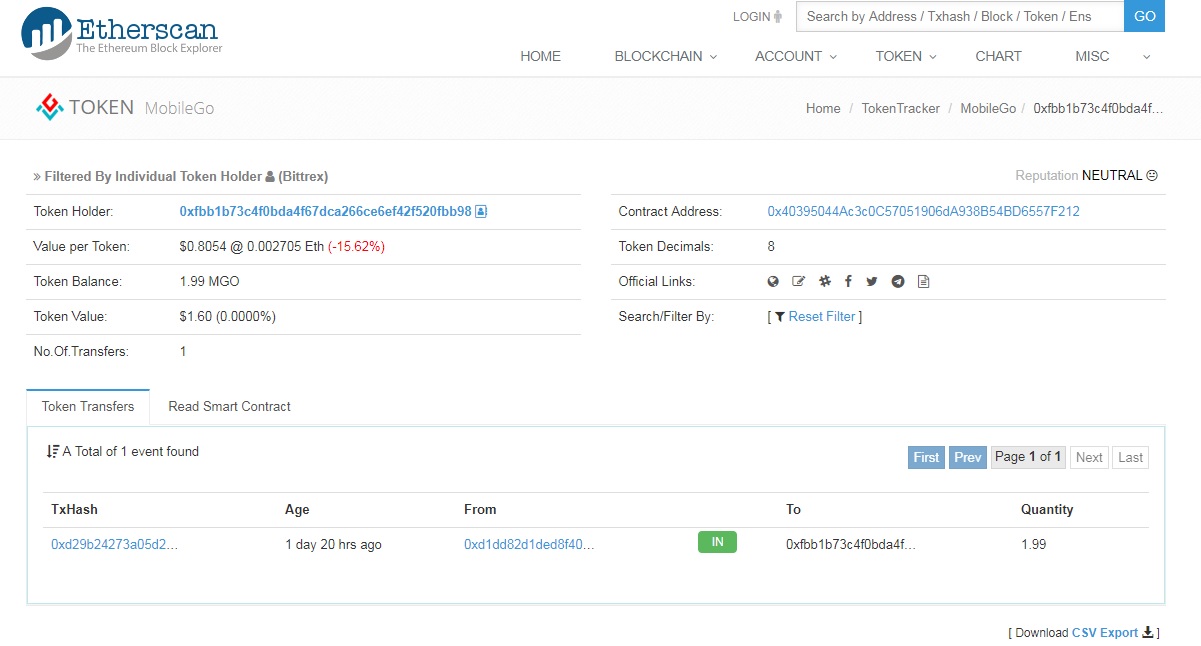
Task: Click the user icon next to LOGIN
Action: point(779,17)
